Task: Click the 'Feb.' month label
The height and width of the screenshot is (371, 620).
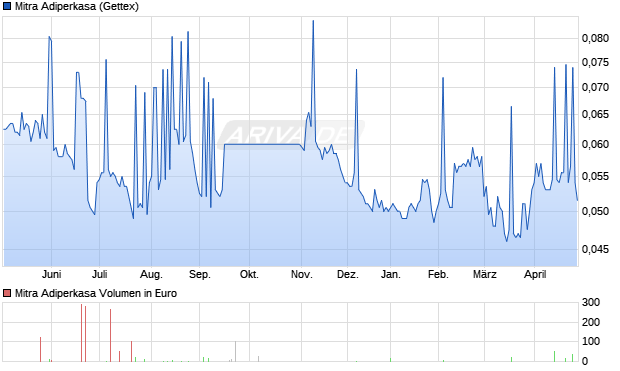Action: pos(438,274)
